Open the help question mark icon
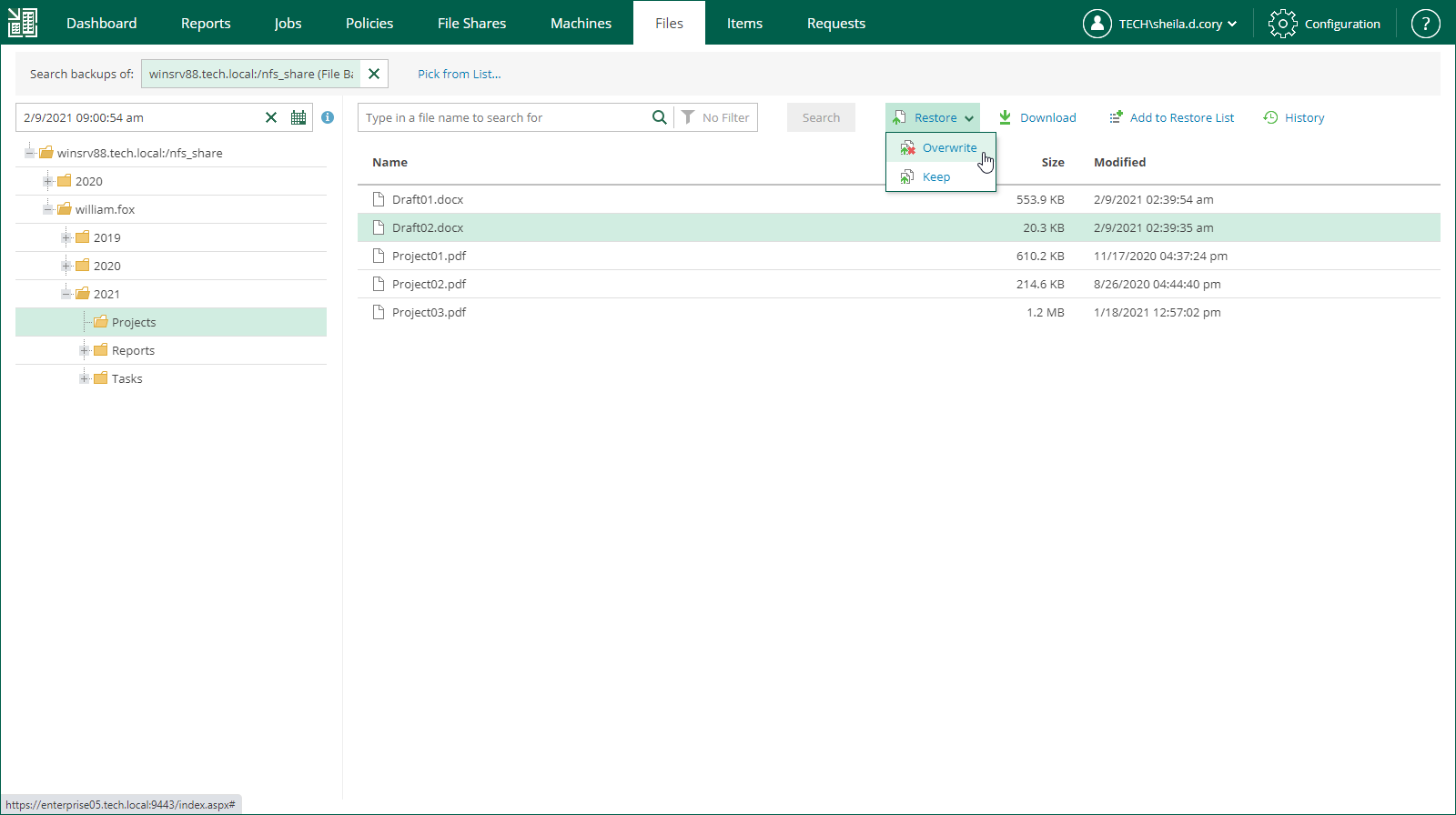This screenshot has width=1456, height=815. [1425, 24]
